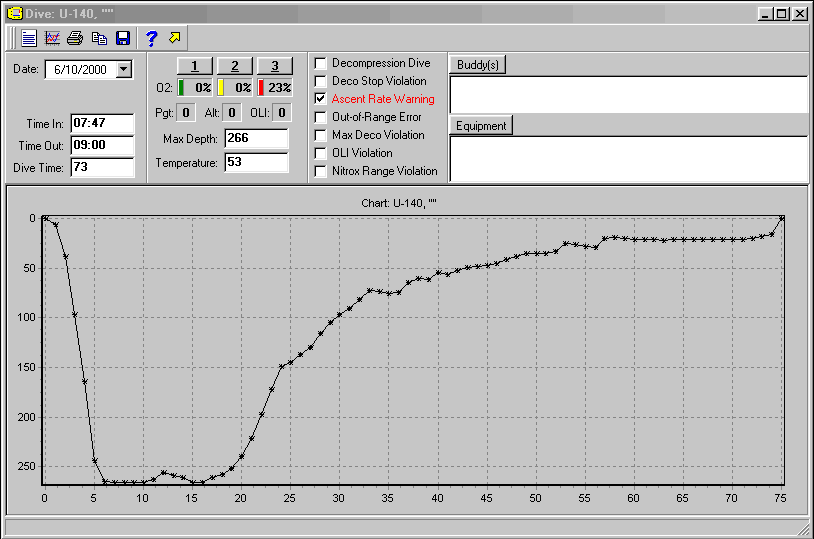Open help with the blue question mark
The height and width of the screenshot is (539, 814).
point(151,38)
